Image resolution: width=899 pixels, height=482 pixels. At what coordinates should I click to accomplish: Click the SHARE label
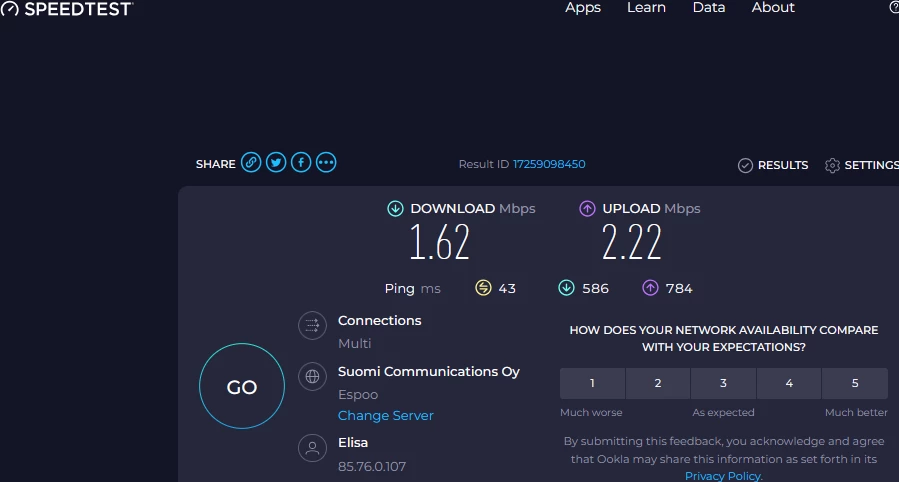pyautogui.click(x=216, y=164)
